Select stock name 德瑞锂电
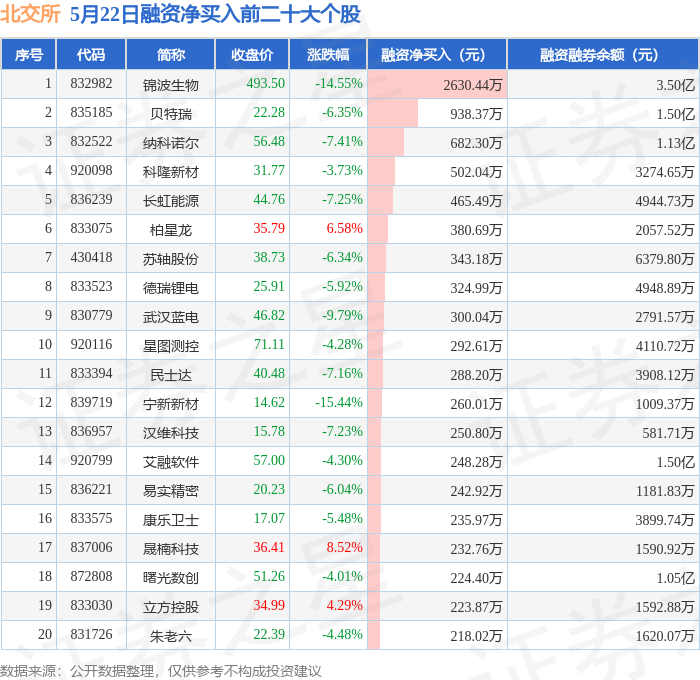 (x=171, y=288)
